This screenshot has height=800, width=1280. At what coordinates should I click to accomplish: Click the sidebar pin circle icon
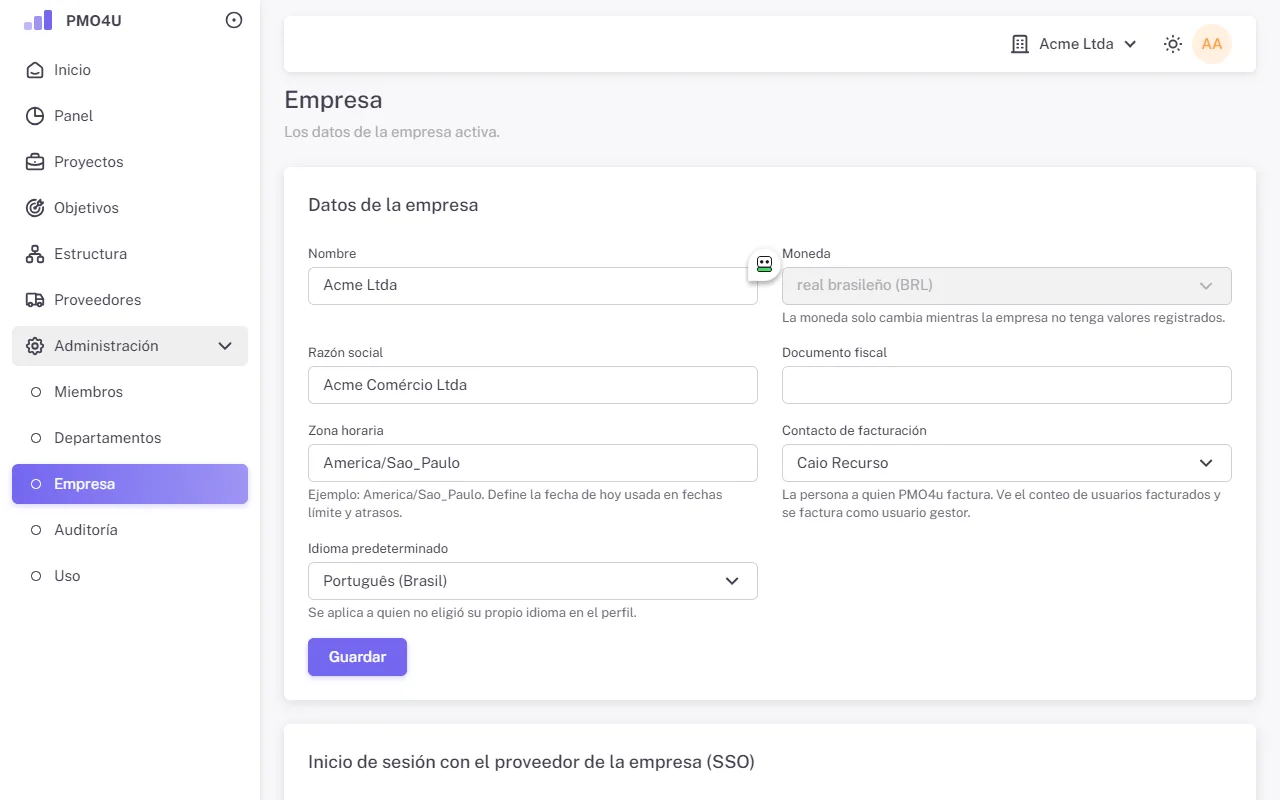click(234, 20)
